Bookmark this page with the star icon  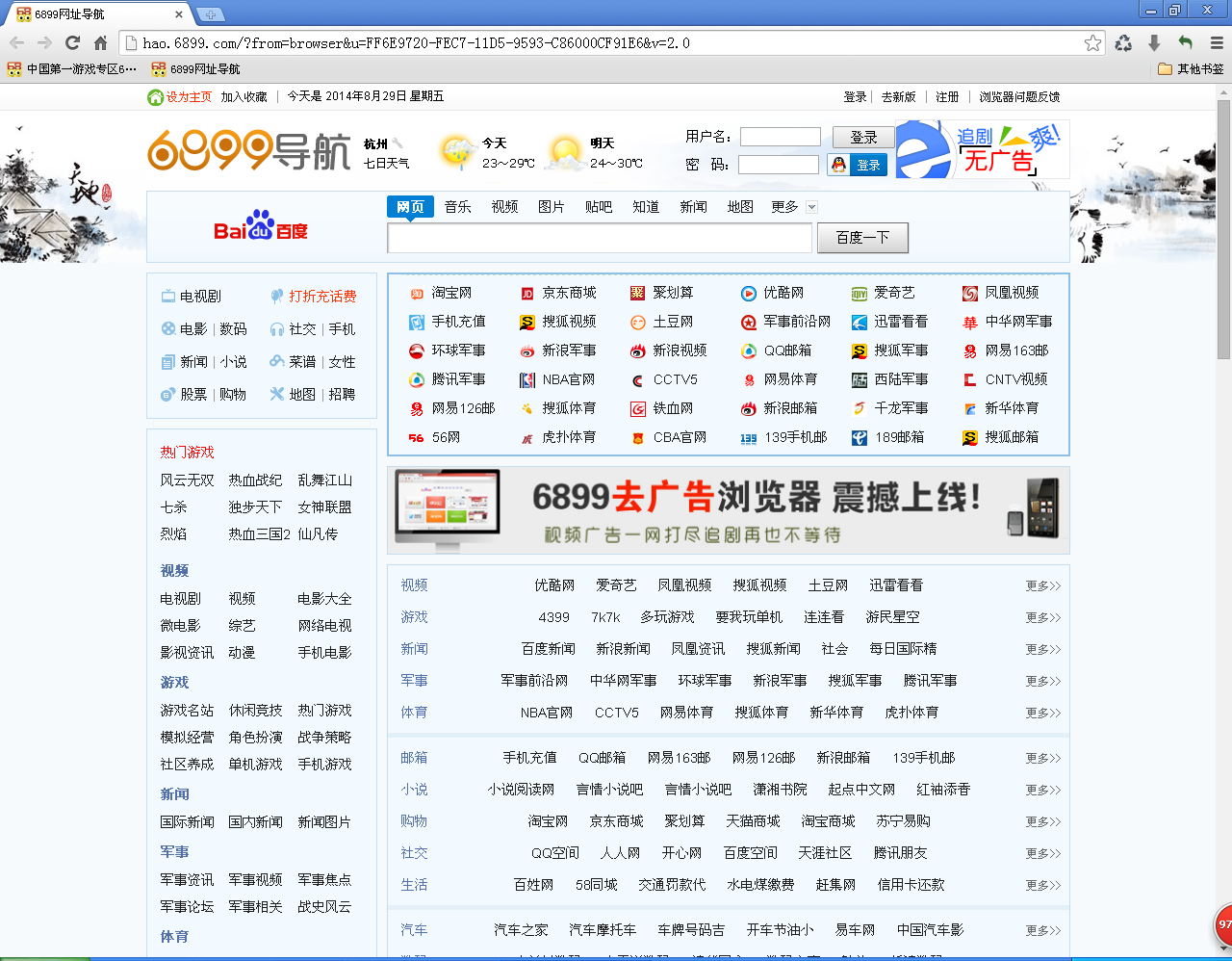(1092, 42)
